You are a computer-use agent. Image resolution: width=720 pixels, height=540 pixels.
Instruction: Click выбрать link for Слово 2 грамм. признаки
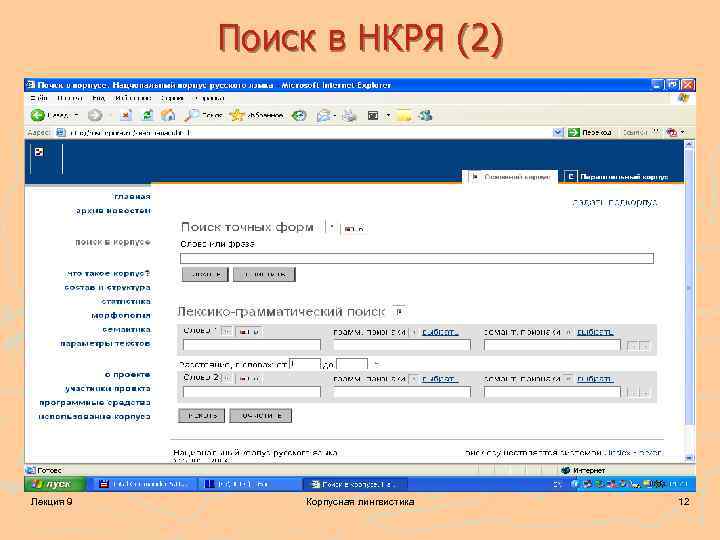point(440,379)
